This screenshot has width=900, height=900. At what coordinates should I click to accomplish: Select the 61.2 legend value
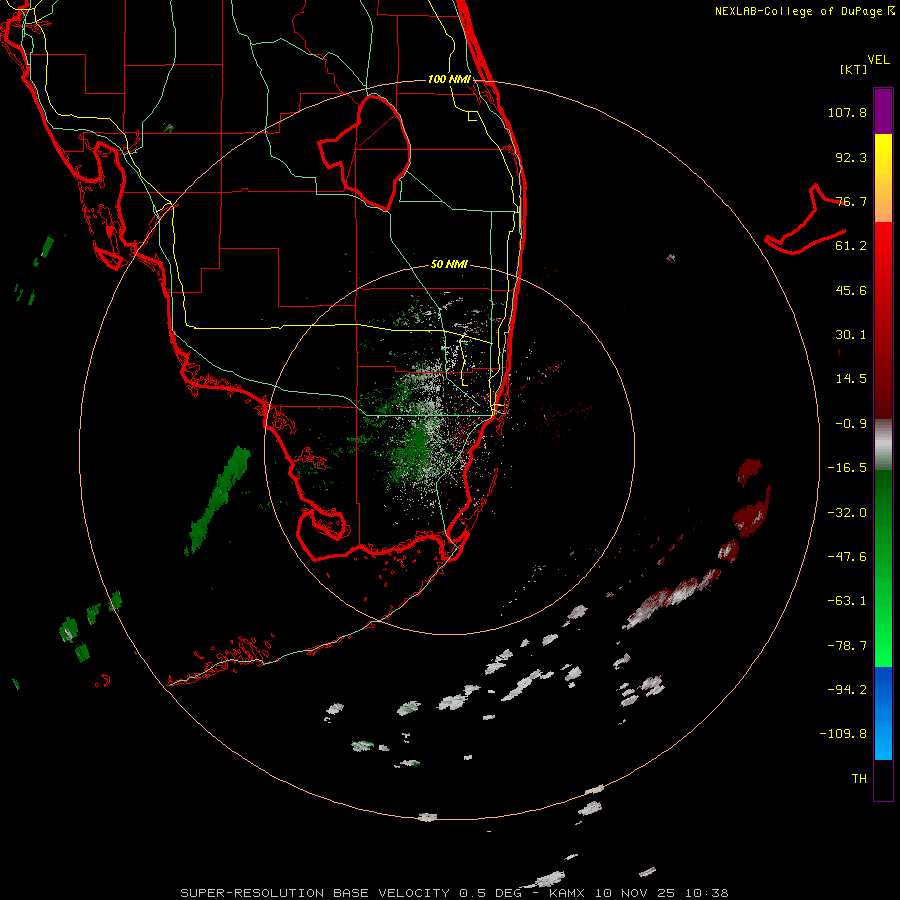(x=851, y=246)
